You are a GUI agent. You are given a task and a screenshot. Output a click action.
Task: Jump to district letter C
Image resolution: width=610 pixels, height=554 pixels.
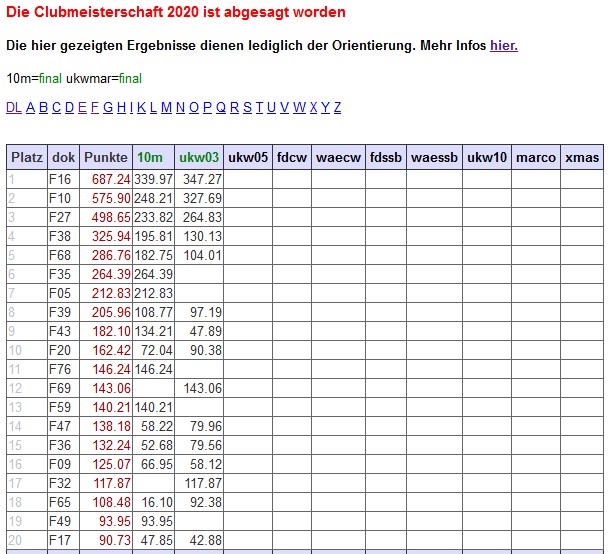click(x=56, y=107)
